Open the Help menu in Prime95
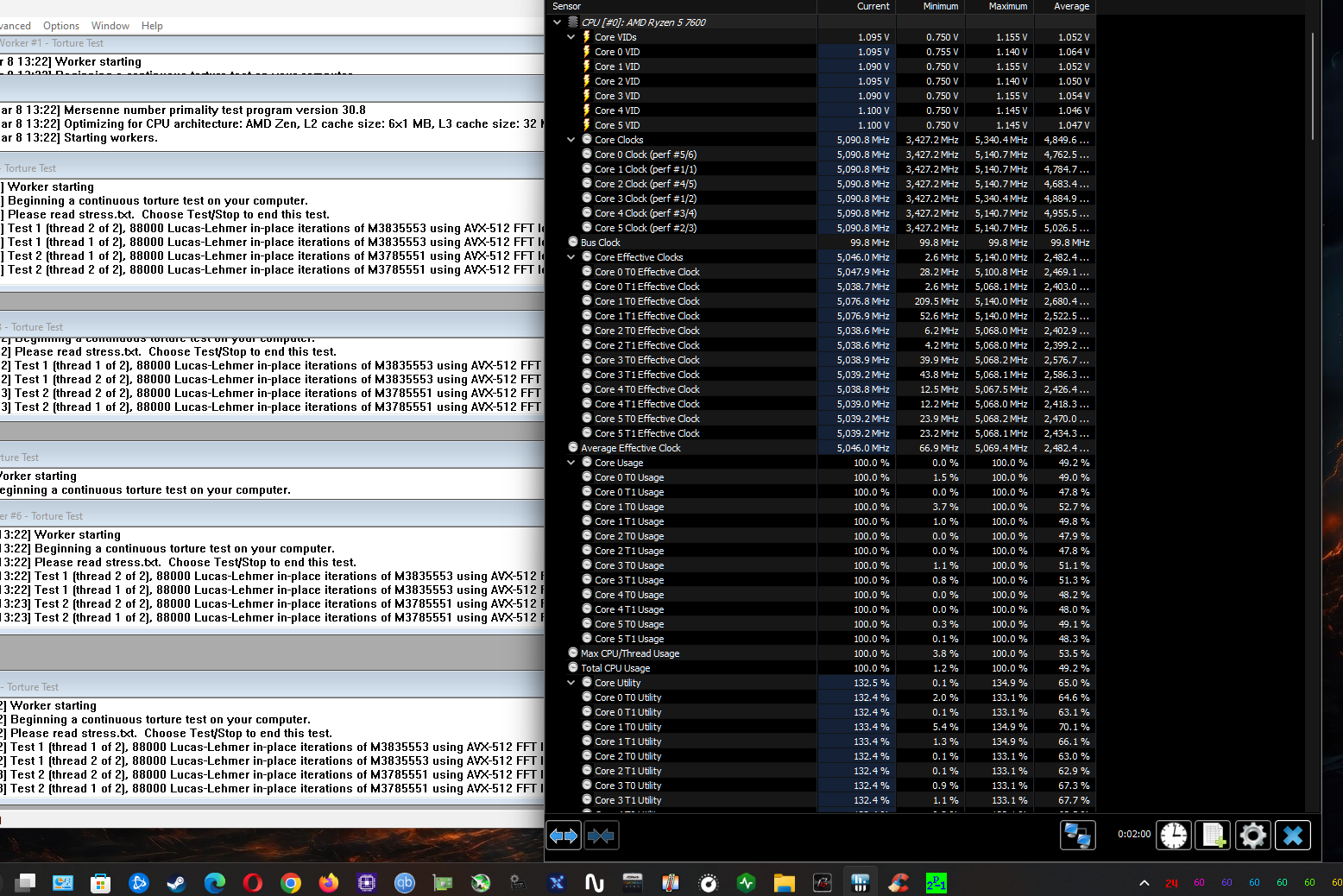 152,26
